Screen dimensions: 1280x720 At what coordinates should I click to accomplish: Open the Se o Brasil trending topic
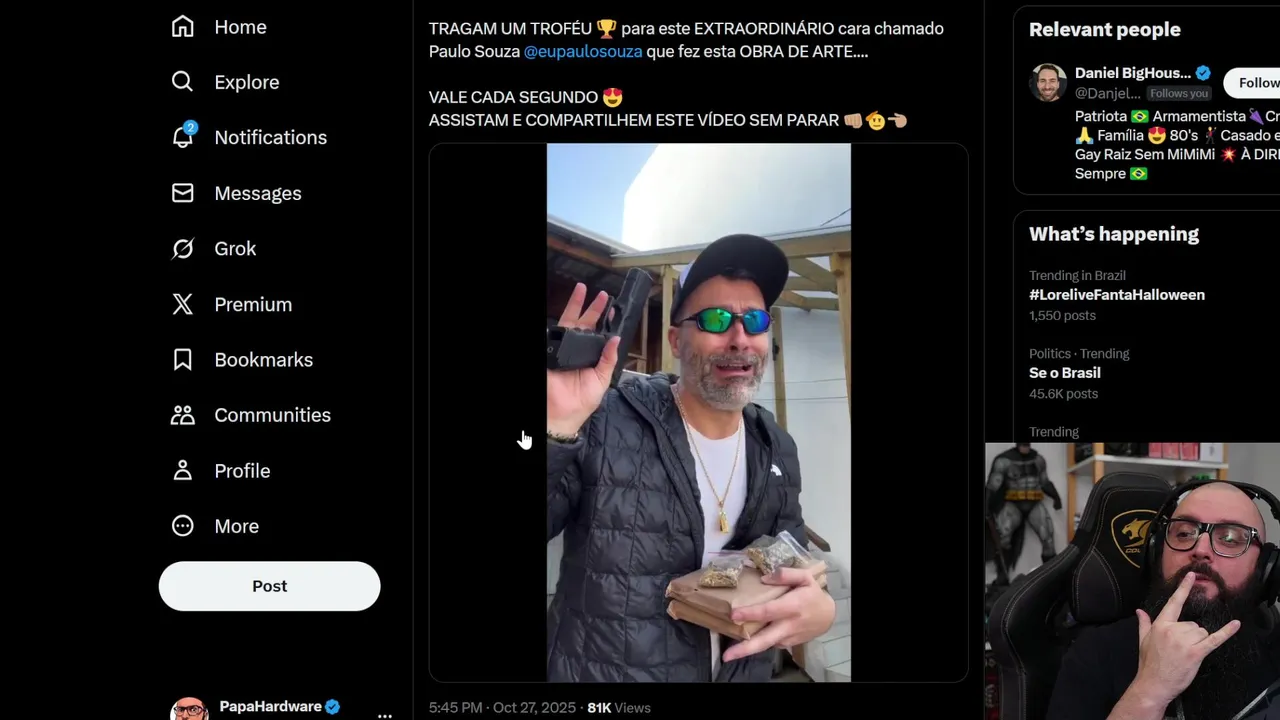pos(1065,373)
